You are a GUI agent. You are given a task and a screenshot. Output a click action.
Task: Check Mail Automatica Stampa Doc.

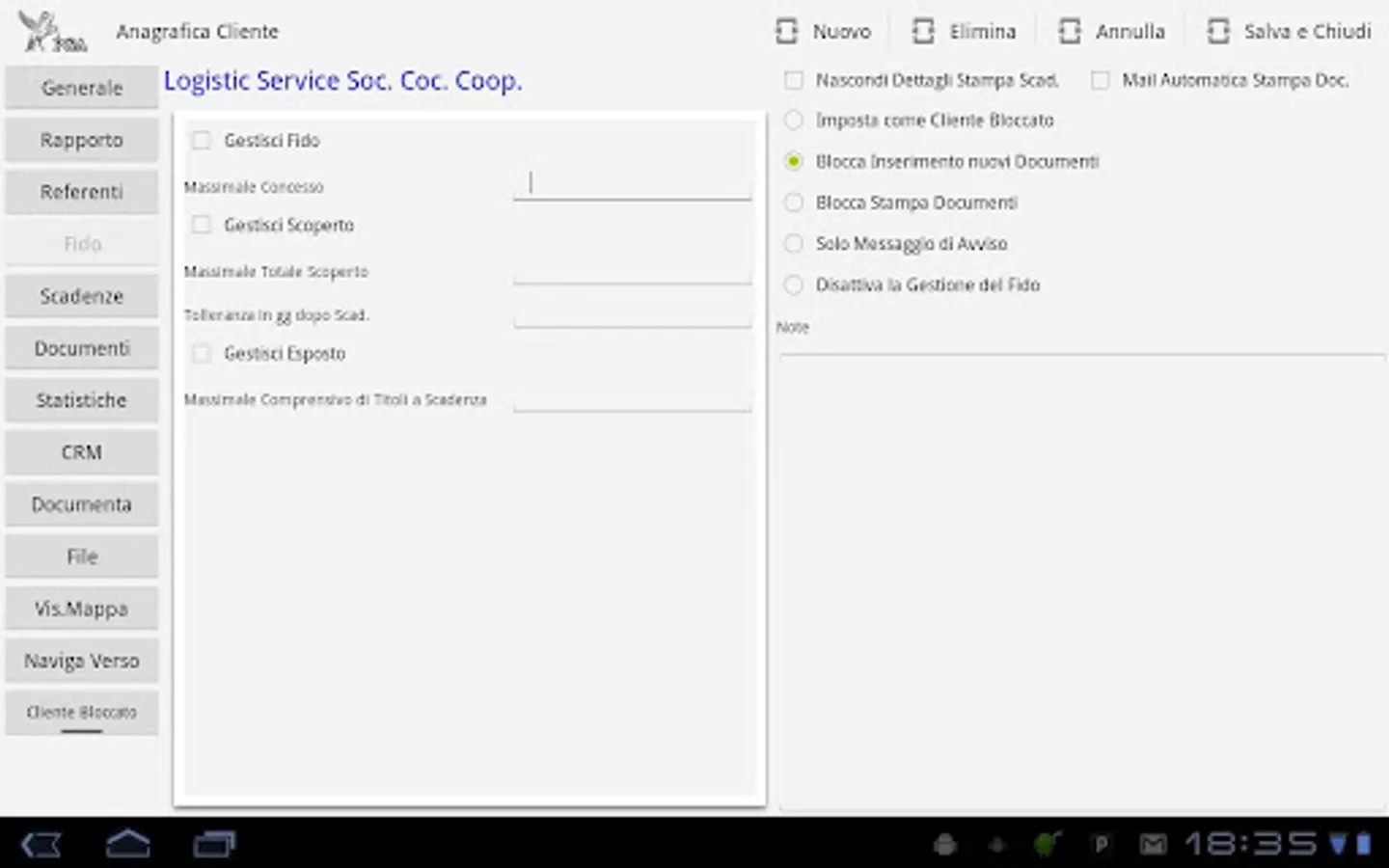[1100, 80]
